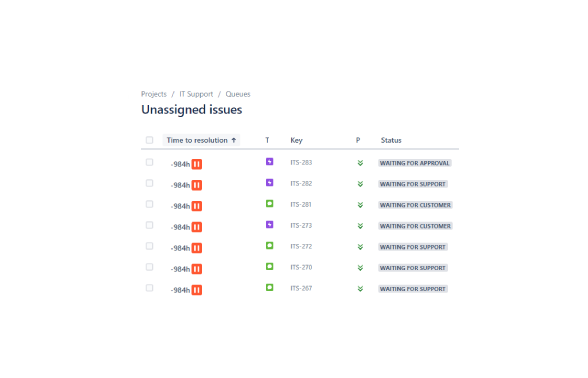
Task: Click ITS-273's Waiting for Customer status
Action: 415,226
